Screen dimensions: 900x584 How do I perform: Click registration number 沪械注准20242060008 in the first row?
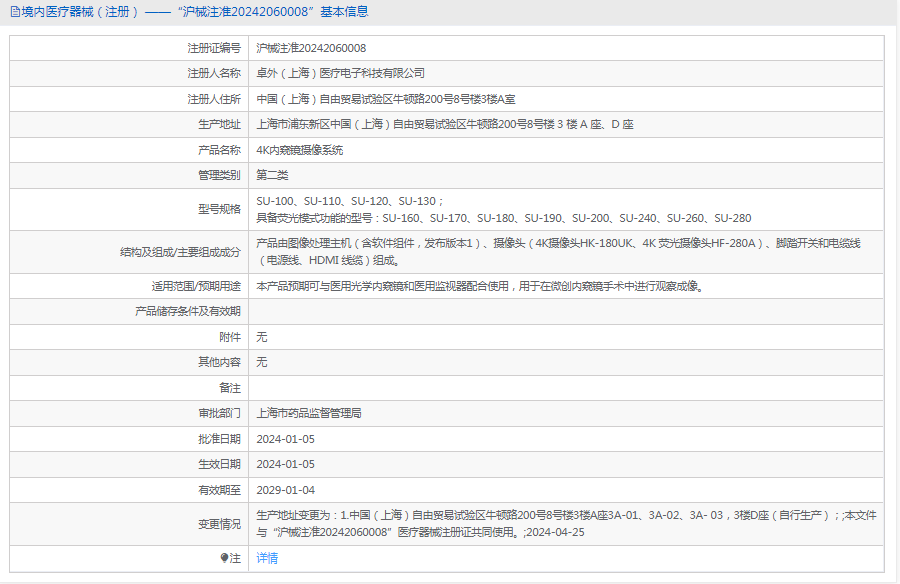(311, 48)
